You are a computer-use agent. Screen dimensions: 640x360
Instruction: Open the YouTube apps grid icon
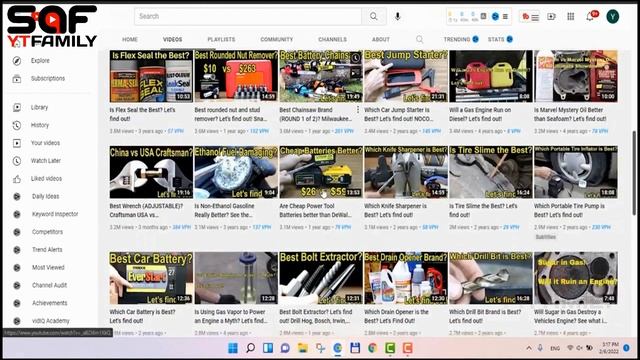point(571,16)
